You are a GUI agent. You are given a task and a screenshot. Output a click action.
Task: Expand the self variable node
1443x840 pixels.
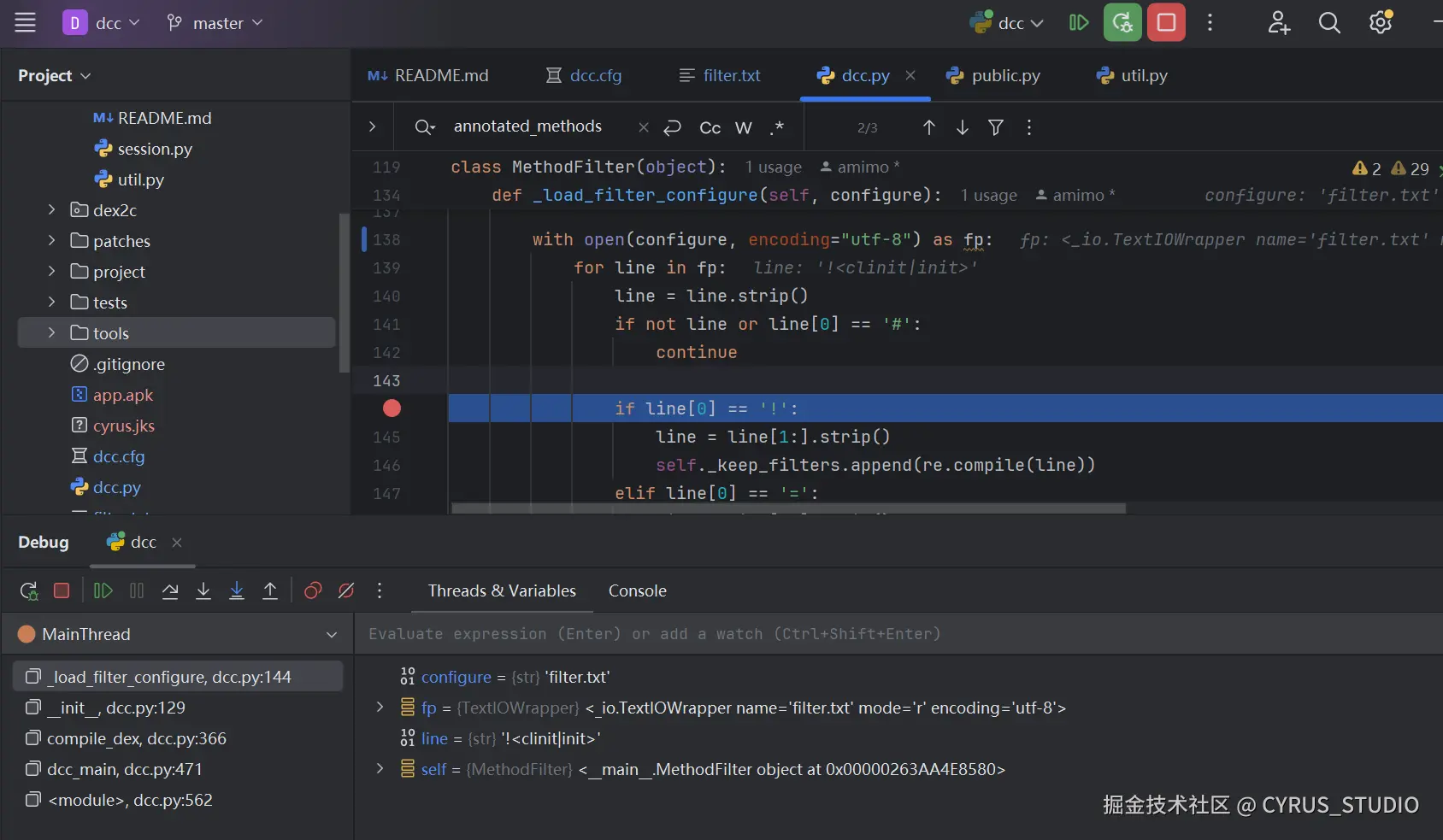coord(380,769)
